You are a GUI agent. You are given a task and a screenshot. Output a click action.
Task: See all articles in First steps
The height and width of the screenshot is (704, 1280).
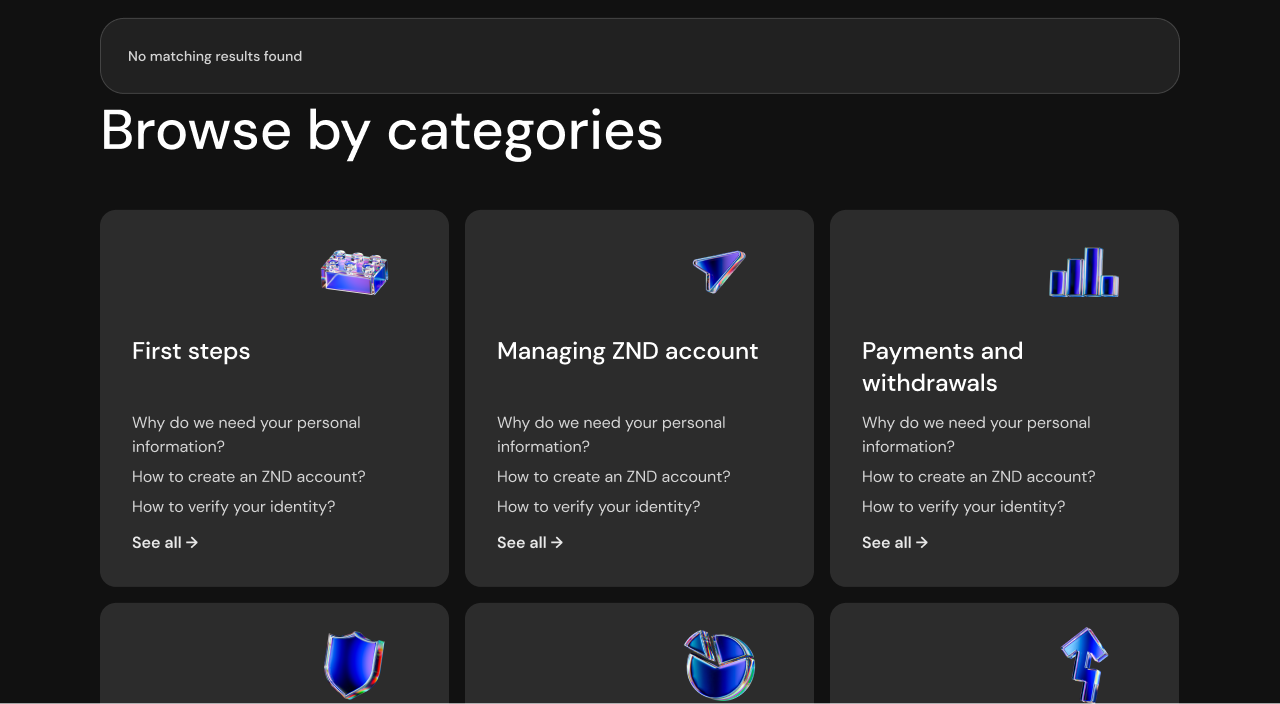pyautogui.click(x=165, y=542)
